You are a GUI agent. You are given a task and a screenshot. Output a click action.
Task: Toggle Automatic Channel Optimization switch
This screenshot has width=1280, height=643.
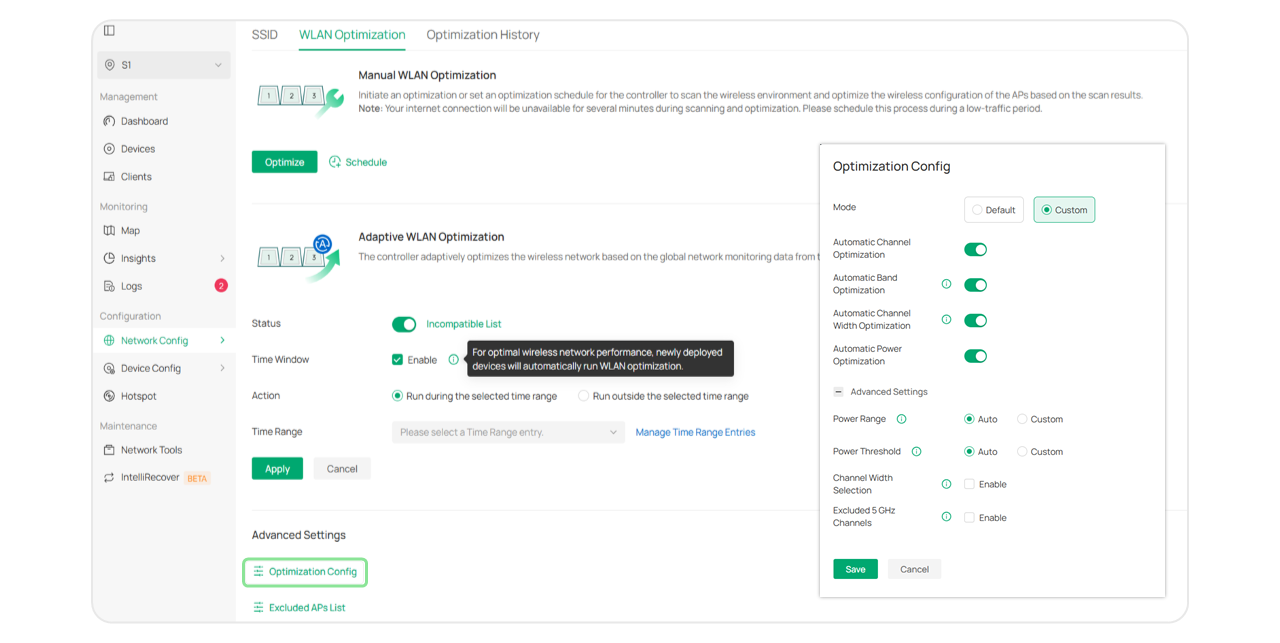point(975,250)
